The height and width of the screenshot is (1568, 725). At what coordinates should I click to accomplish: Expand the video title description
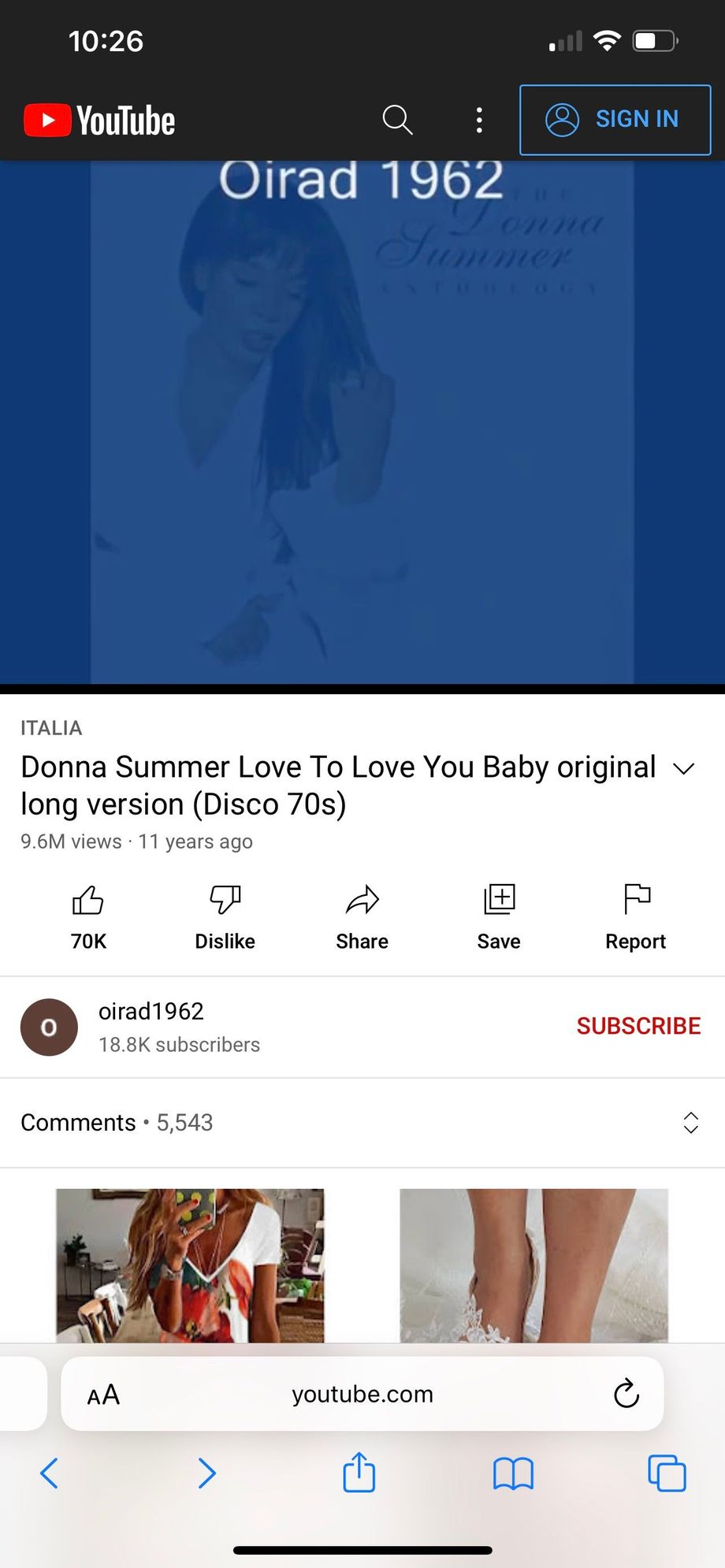click(683, 769)
